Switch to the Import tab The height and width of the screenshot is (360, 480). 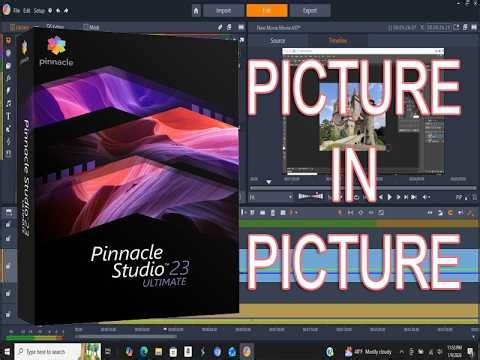[x=223, y=11]
